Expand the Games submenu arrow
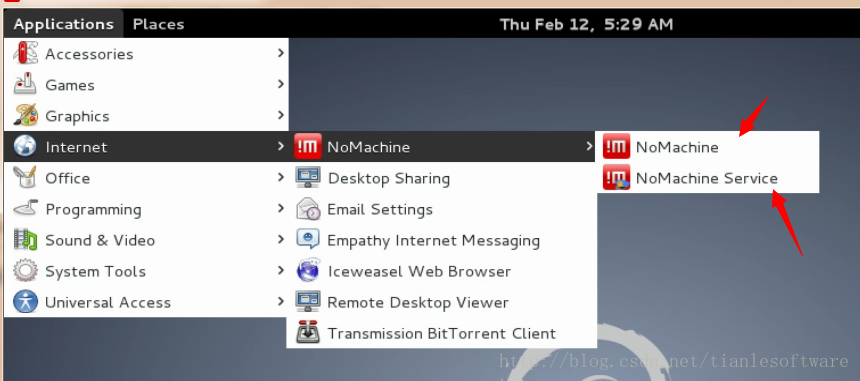This screenshot has width=860, height=381. [281, 84]
